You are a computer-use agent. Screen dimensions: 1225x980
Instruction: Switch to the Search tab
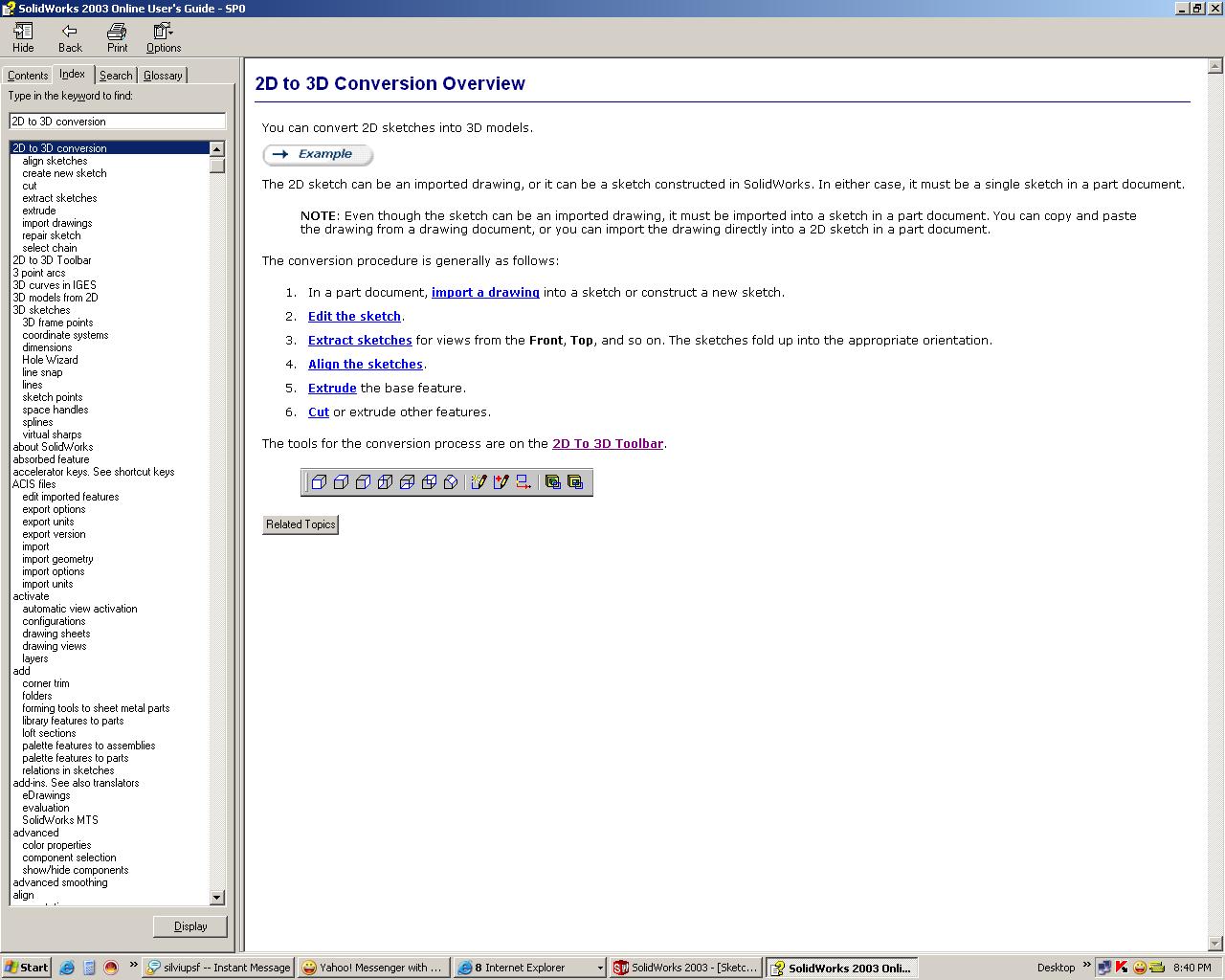click(116, 76)
